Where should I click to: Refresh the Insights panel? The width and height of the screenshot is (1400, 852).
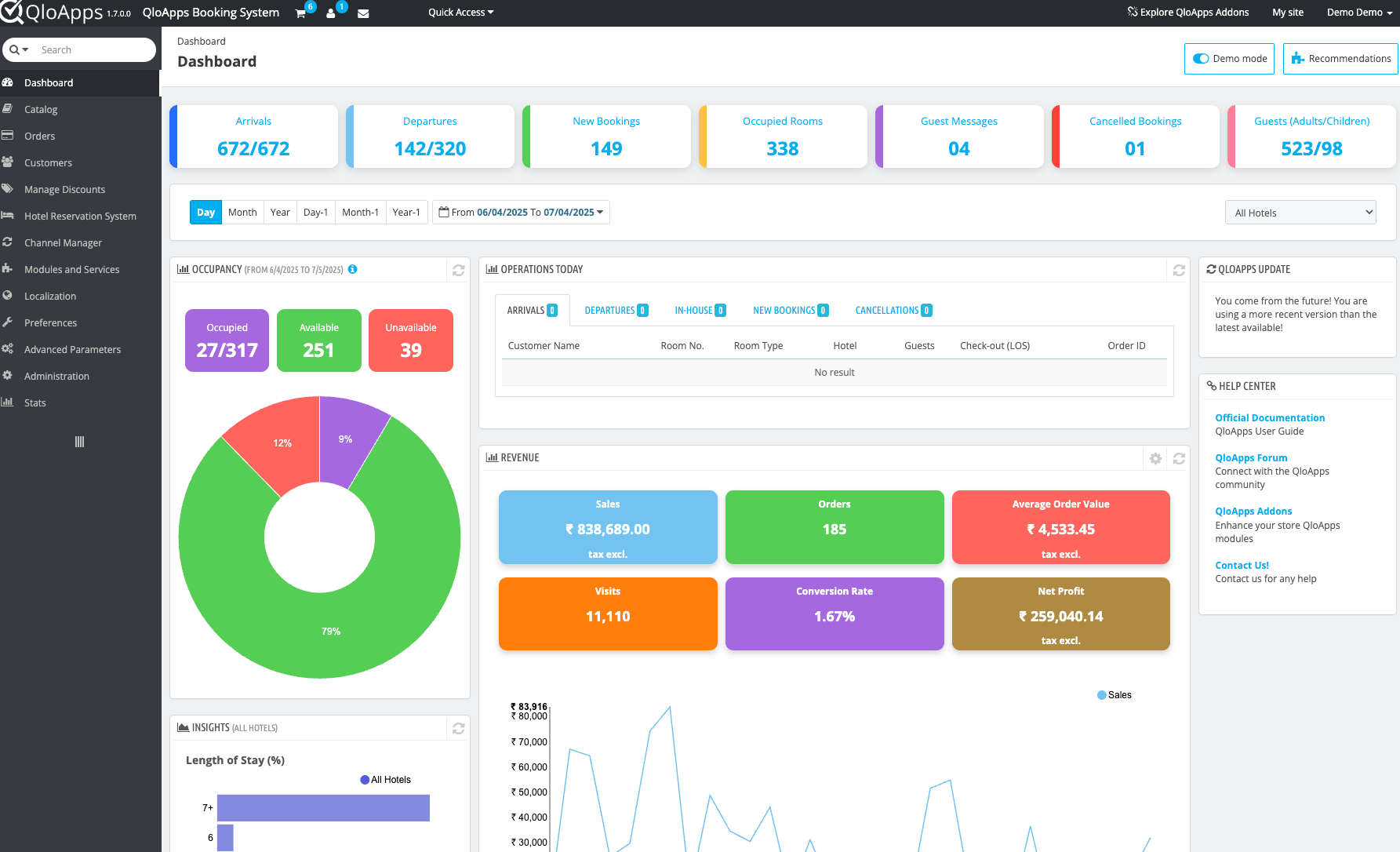coord(459,728)
